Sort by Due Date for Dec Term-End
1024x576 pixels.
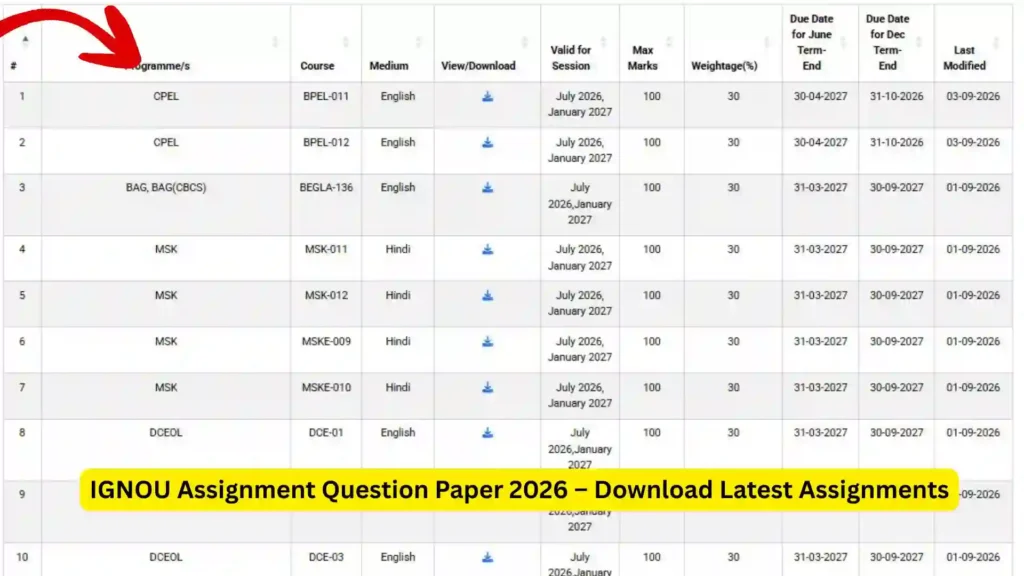tap(896, 43)
